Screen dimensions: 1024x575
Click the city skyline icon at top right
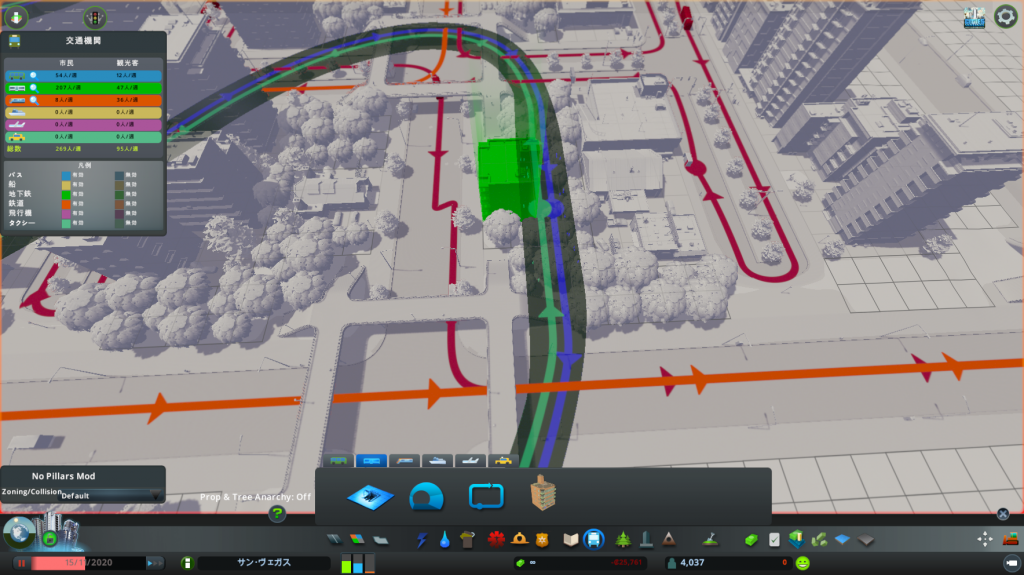[x=974, y=17]
